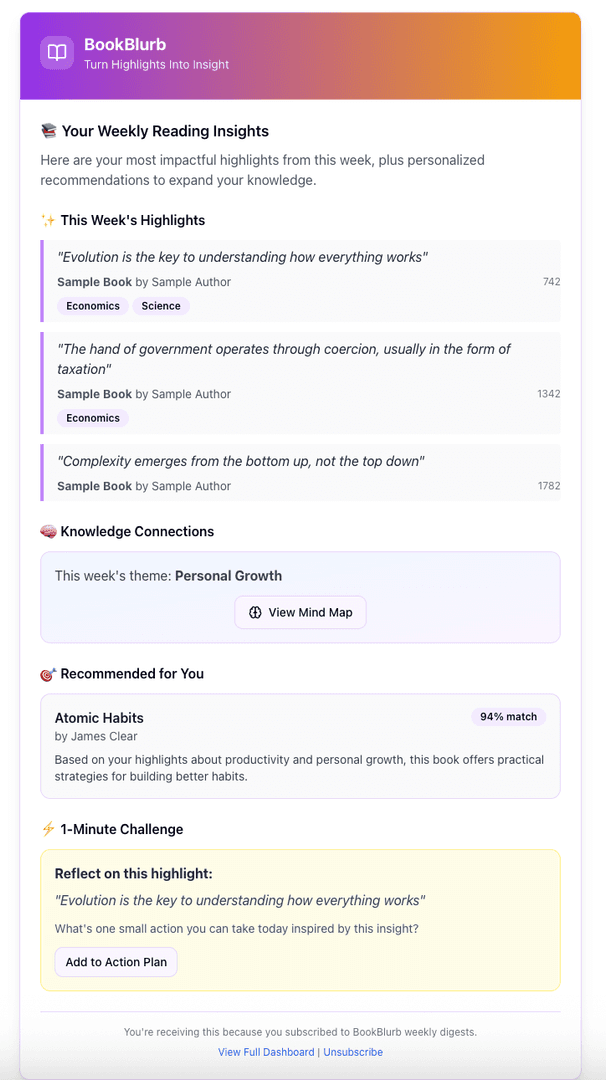Select the Economics tag on the first highlight
Viewport: 606px width, 1080px height.
[93, 306]
